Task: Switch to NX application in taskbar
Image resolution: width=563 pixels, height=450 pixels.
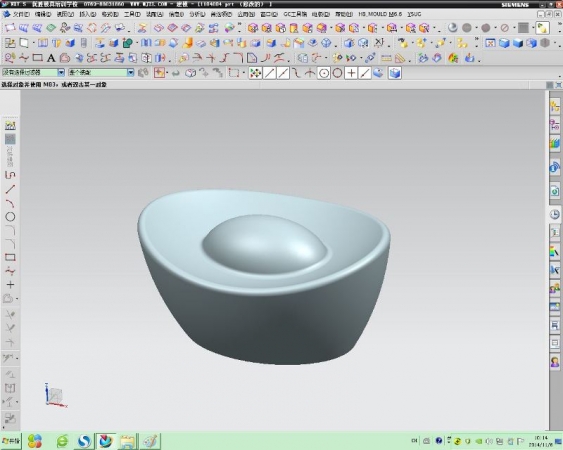Action: click(x=106, y=441)
